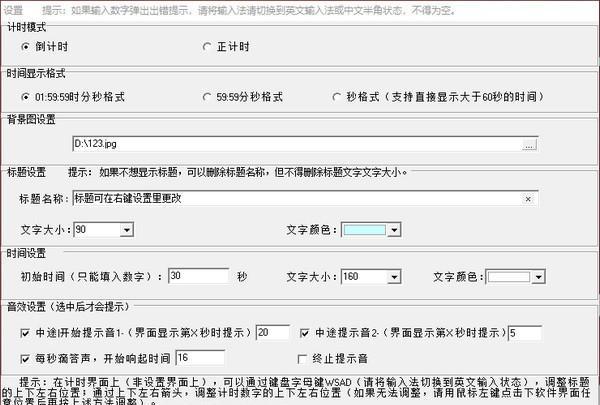This screenshot has width=600, height=405.
Task: Open title 文字大小 dropdown showing 90
Action: (127, 230)
